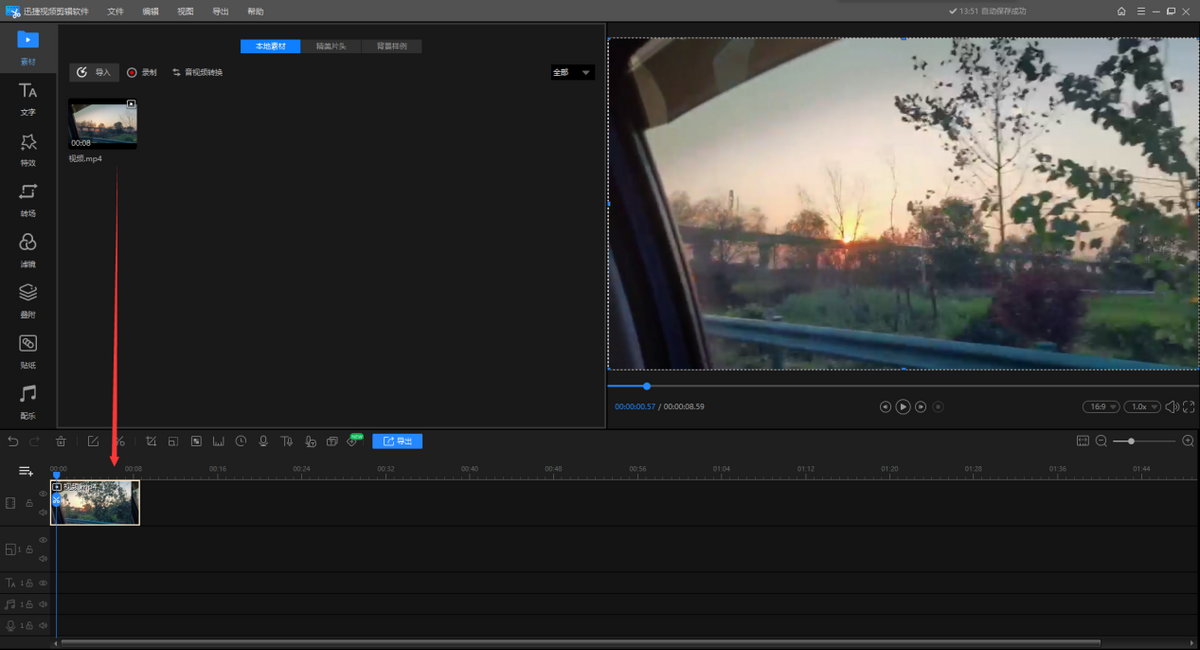Click the crop tool in timeline toolbar
The width and height of the screenshot is (1200, 650).
(x=151, y=441)
